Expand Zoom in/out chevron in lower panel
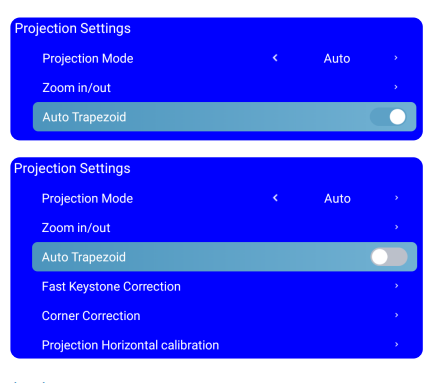The height and width of the screenshot is (383, 447). 396,227
